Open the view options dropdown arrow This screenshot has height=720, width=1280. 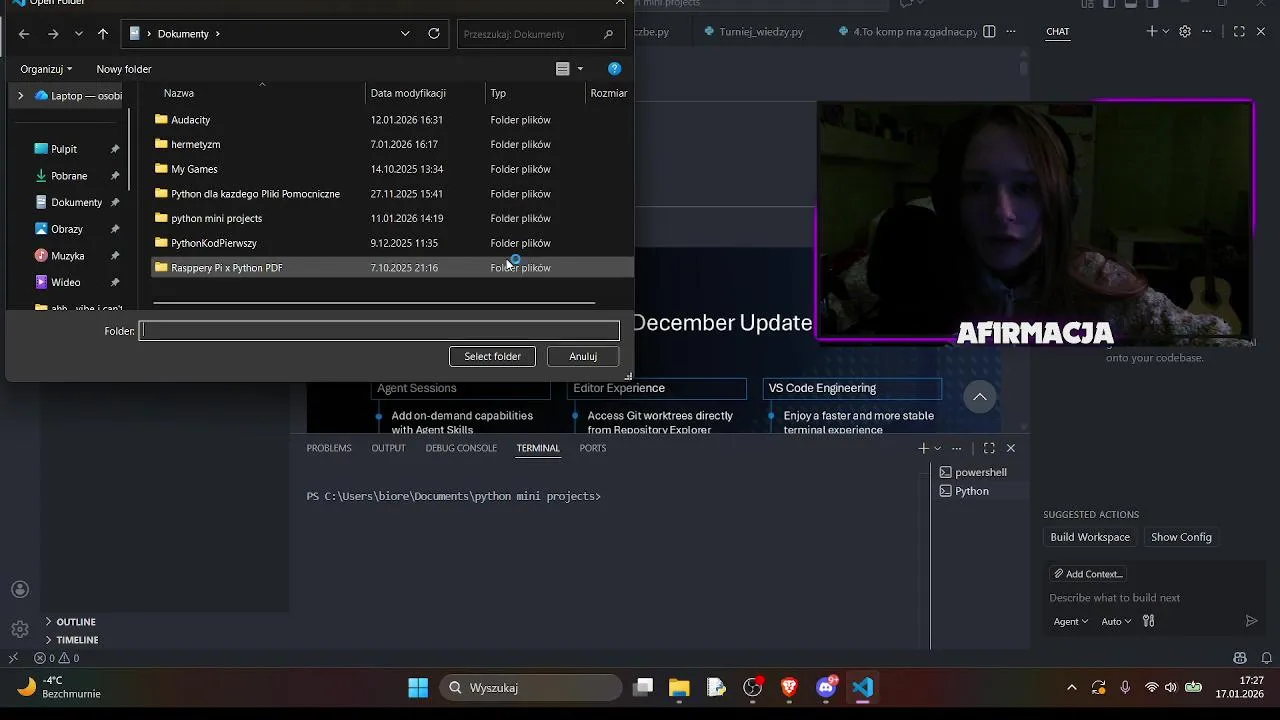click(x=580, y=69)
